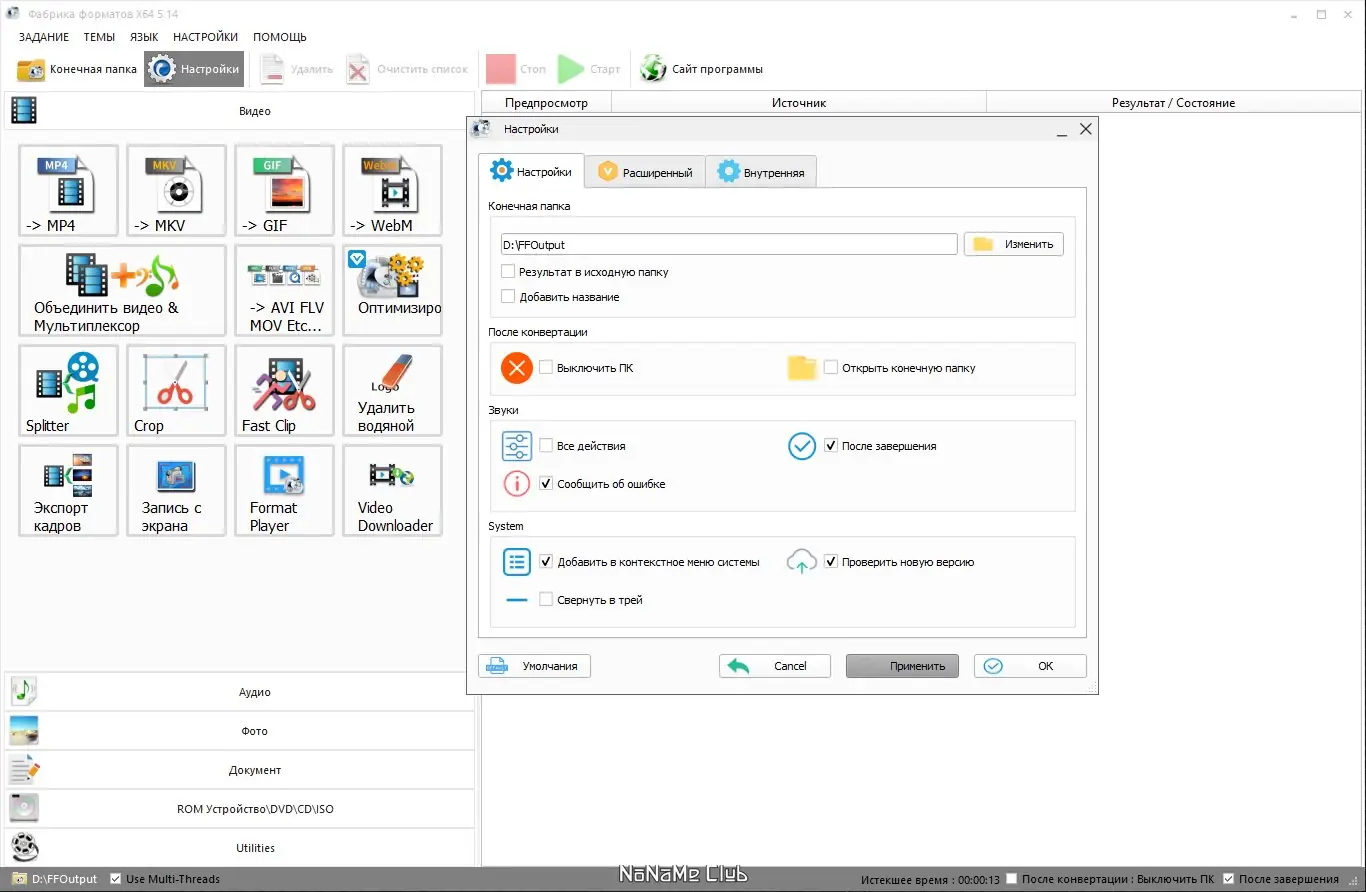Switch to the Расширенный tab

[645, 172]
